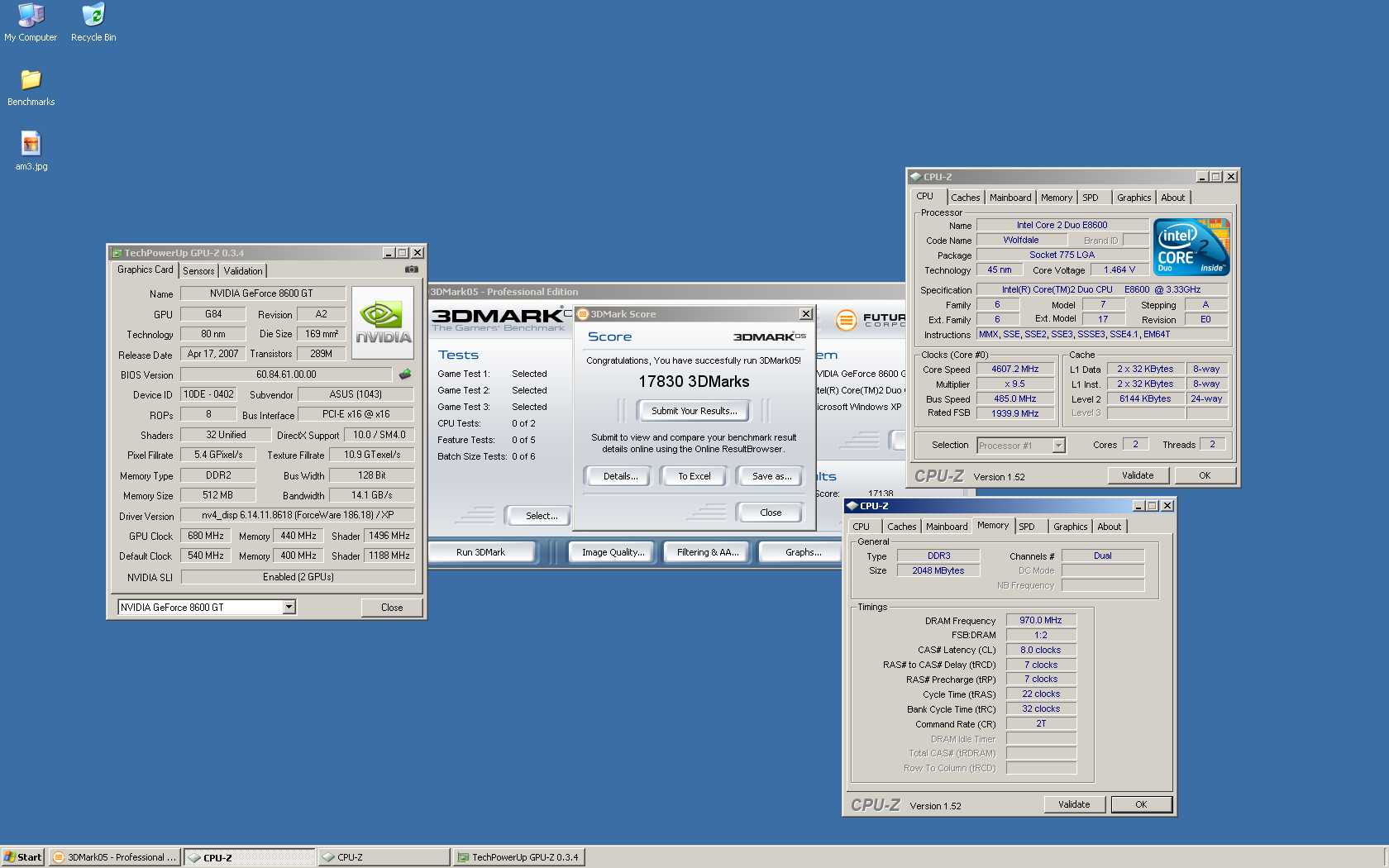Viewport: 1389px width, 868px height.
Task: Click the GPU name field NVIDIA GeForce 8600 GT
Action: (x=262, y=293)
